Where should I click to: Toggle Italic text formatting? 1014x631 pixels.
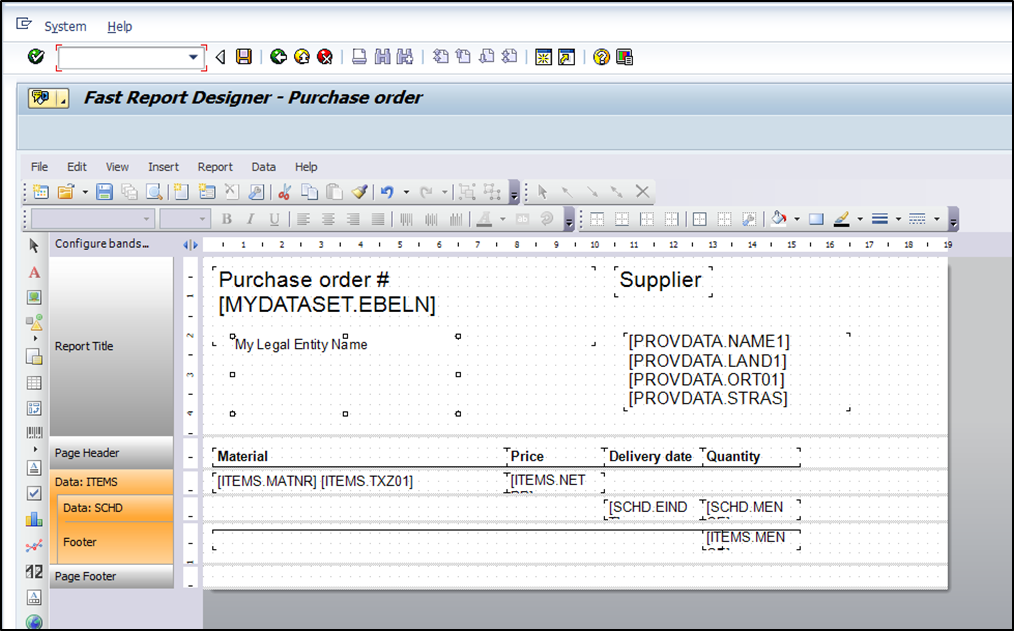[x=250, y=219]
